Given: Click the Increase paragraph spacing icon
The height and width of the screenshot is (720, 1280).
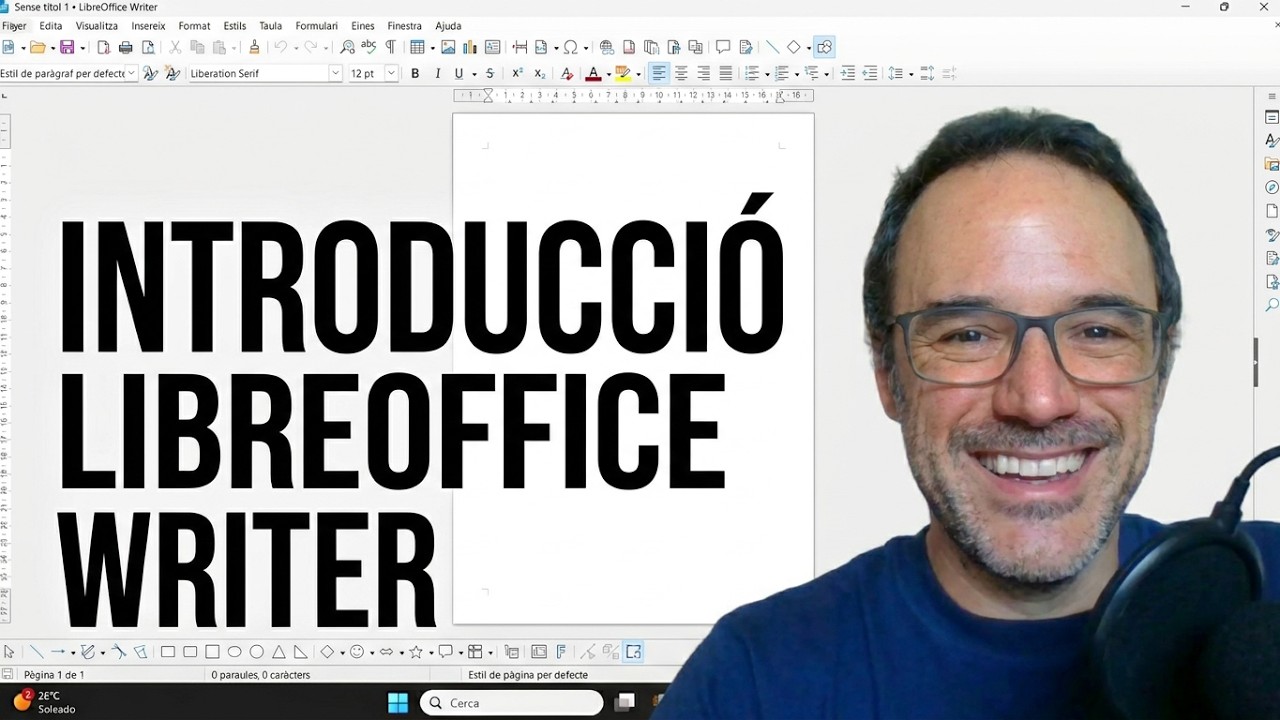Looking at the screenshot, I should [x=927, y=73].
